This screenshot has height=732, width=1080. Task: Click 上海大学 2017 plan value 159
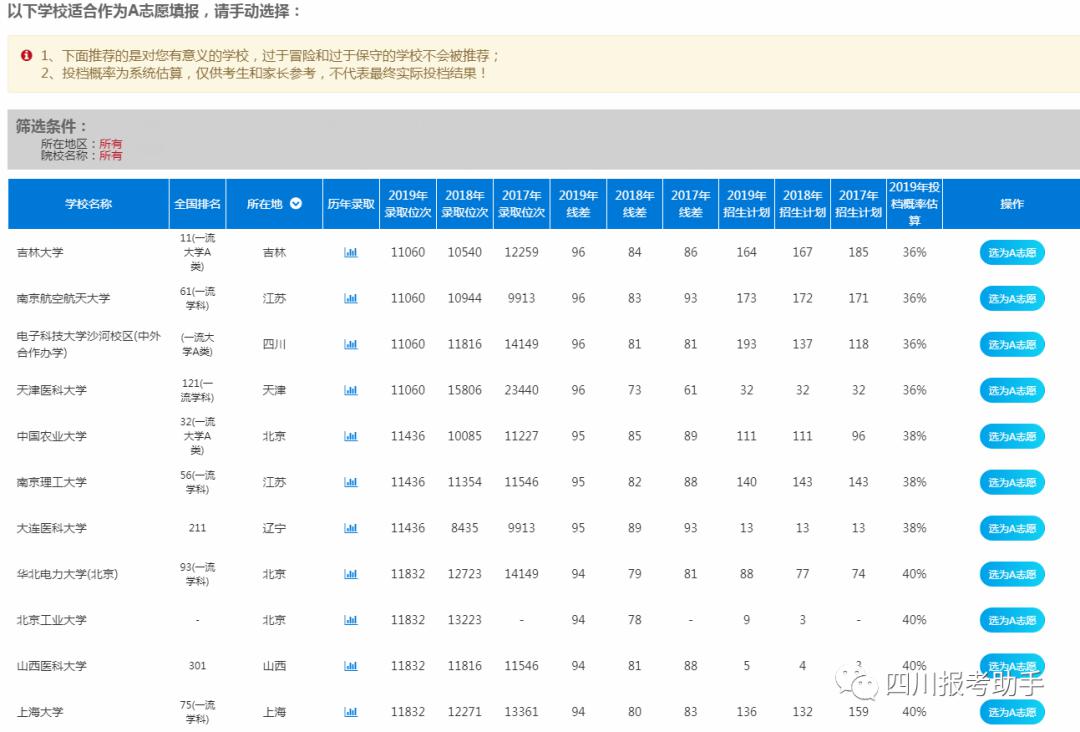point(858,712)
